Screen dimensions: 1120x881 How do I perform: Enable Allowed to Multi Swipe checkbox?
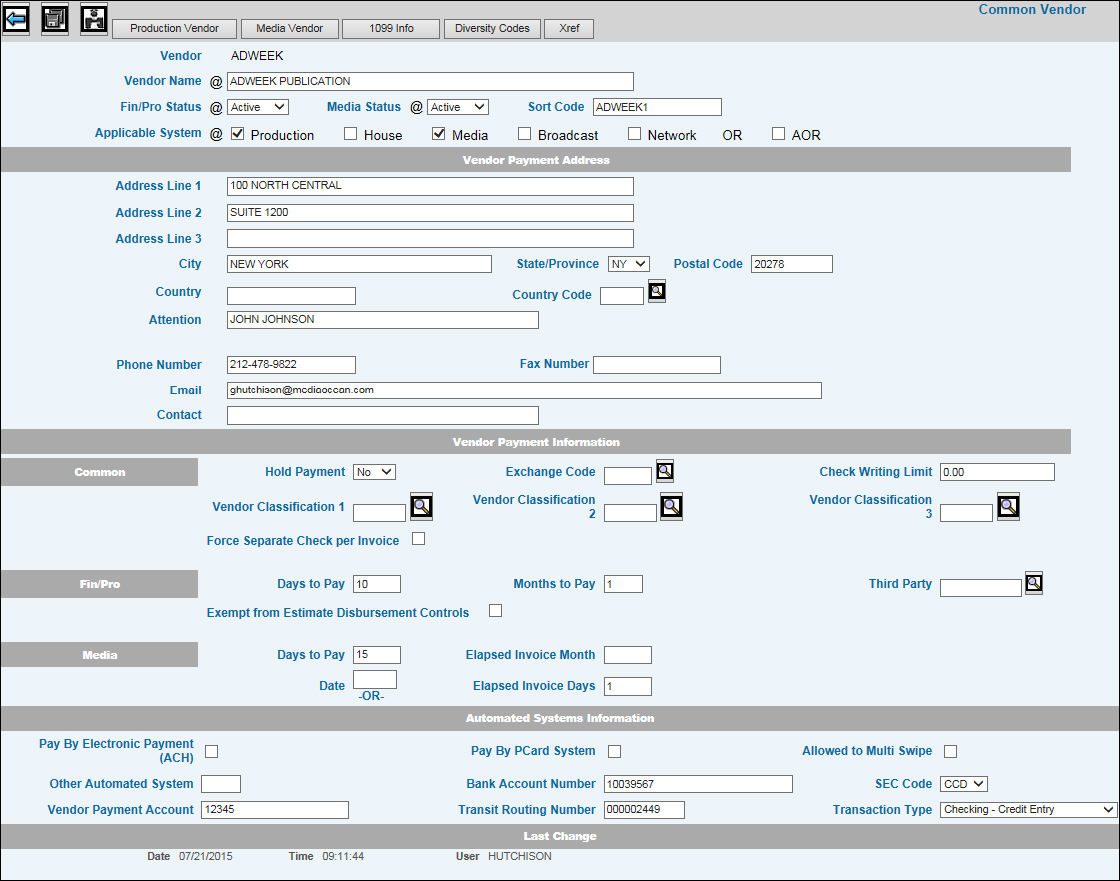pyautogui.click(x=950, y=751)
